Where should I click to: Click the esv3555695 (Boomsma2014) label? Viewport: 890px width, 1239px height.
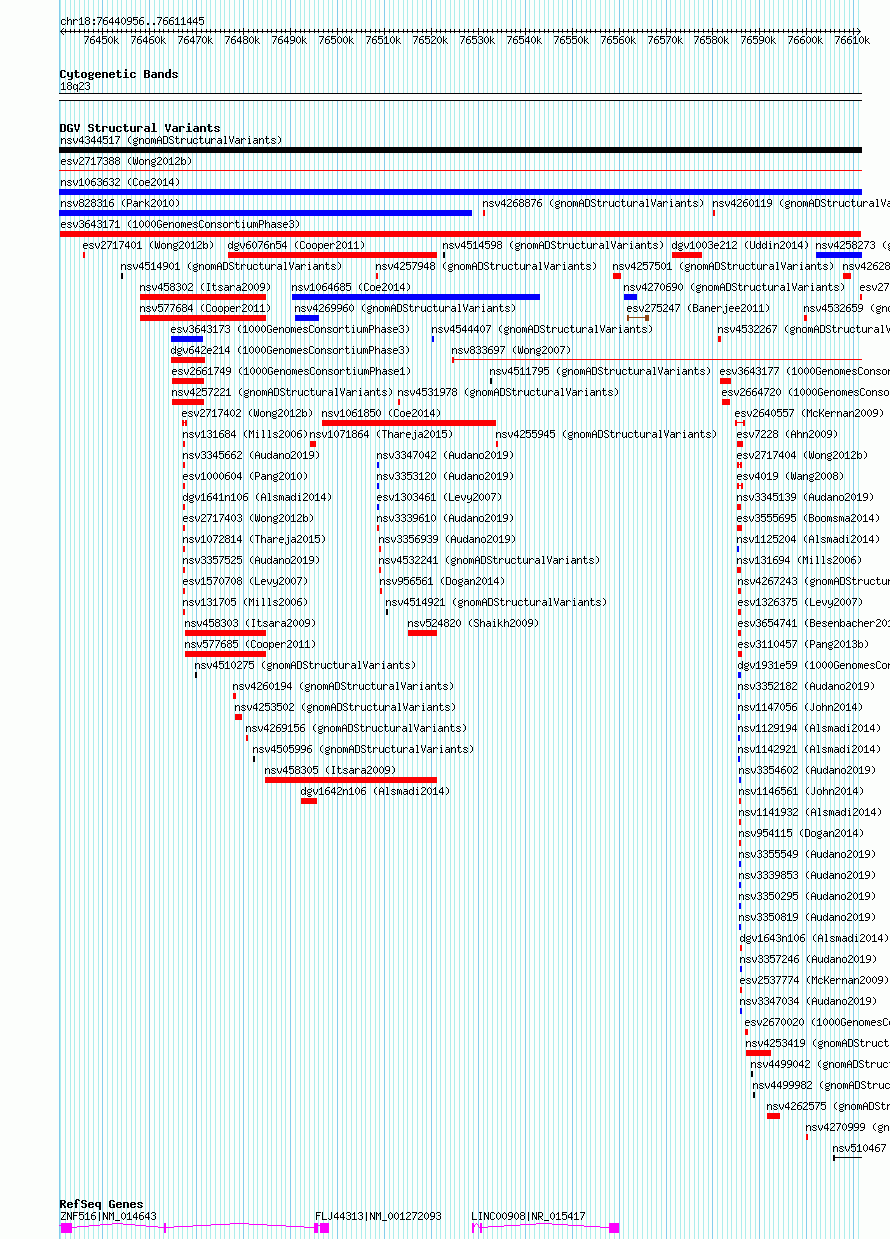pyautogui.click(x=808, y=518)
